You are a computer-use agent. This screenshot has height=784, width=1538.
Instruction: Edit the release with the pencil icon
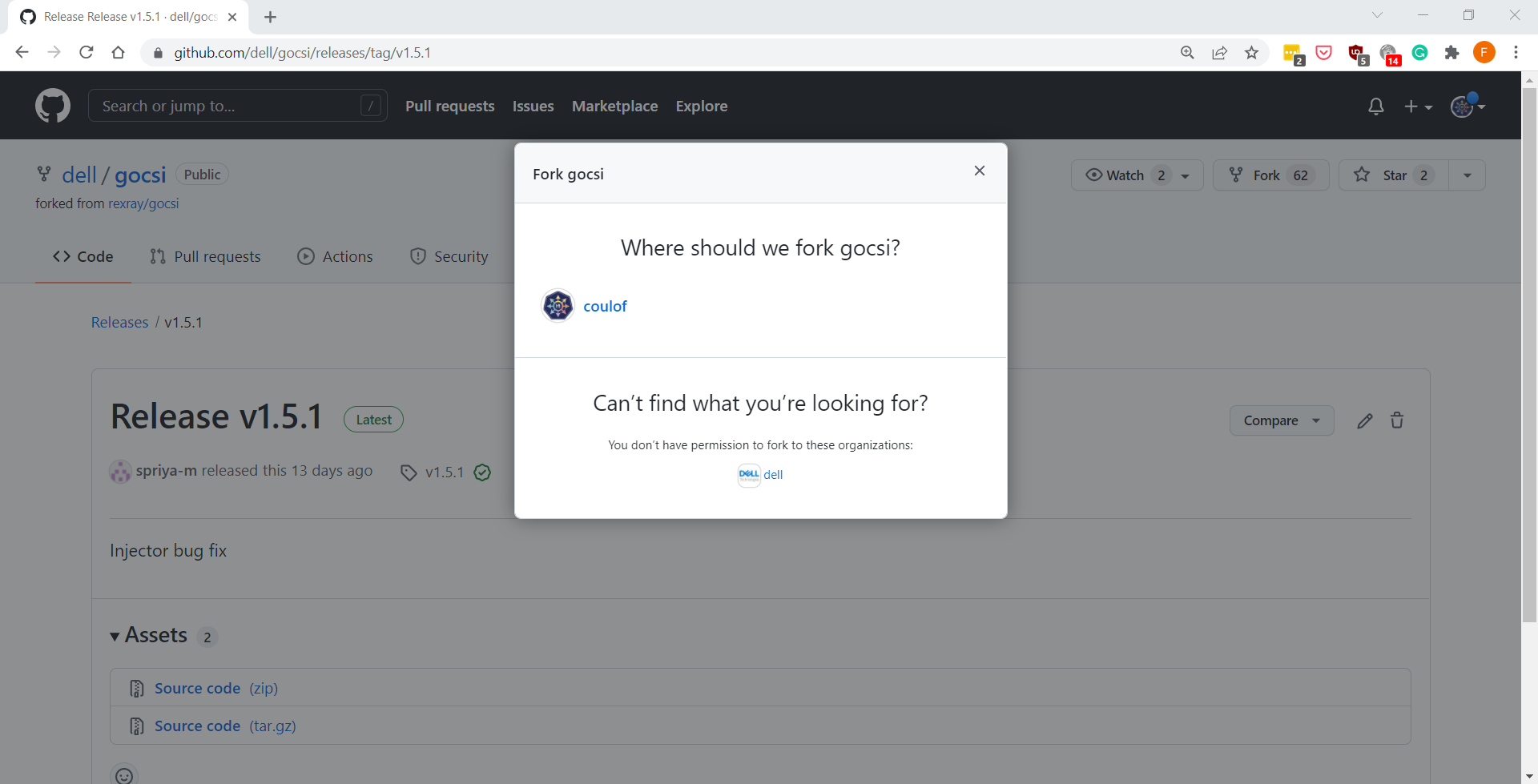(1365, 420)
